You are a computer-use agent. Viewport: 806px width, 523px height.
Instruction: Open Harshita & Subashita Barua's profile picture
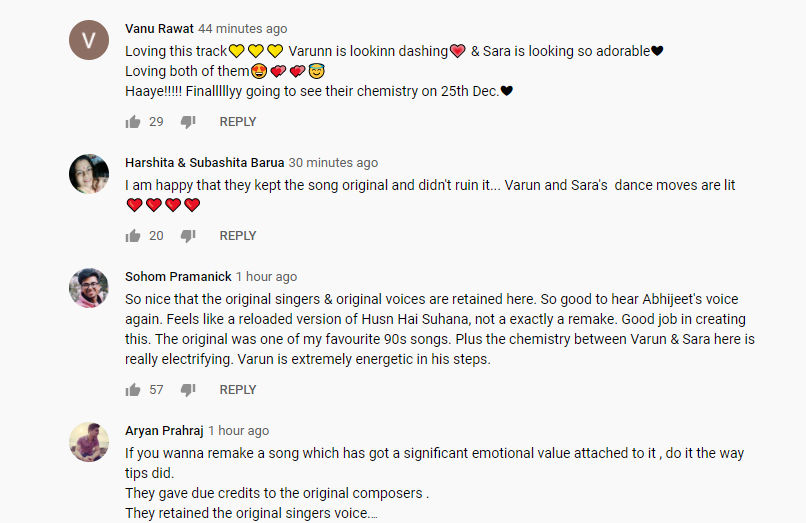click(x=88, y=174)
